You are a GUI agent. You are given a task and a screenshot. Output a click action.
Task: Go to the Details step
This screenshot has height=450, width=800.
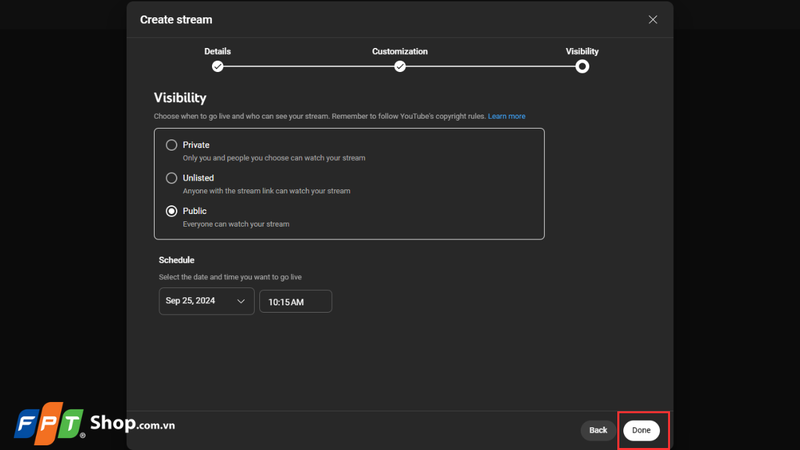click(217, 66)
